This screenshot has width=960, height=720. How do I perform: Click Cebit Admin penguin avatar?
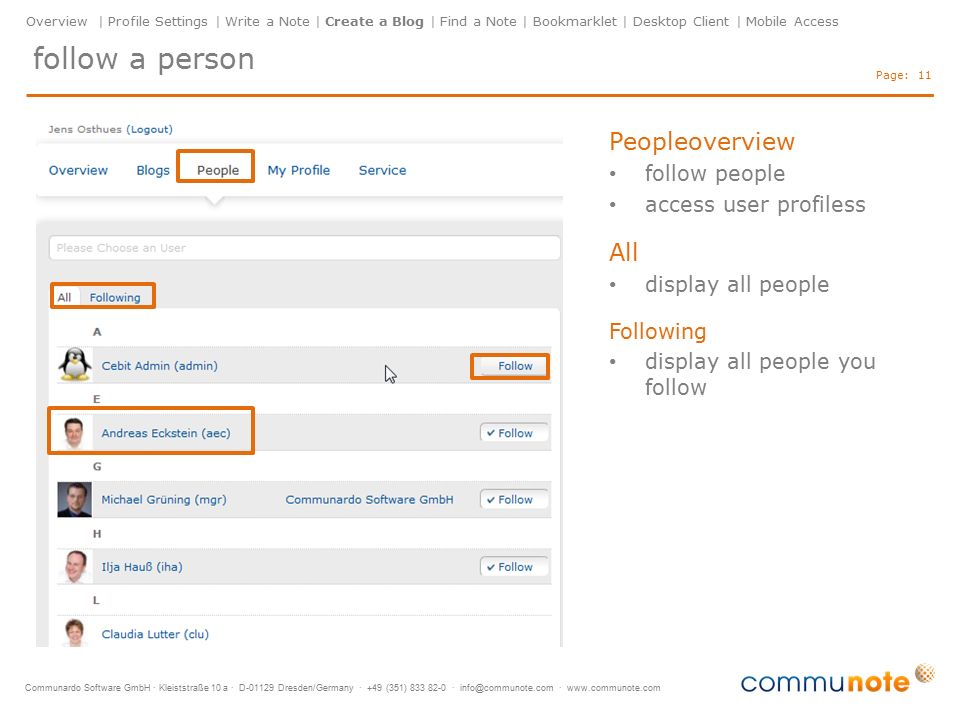point(75,365)
